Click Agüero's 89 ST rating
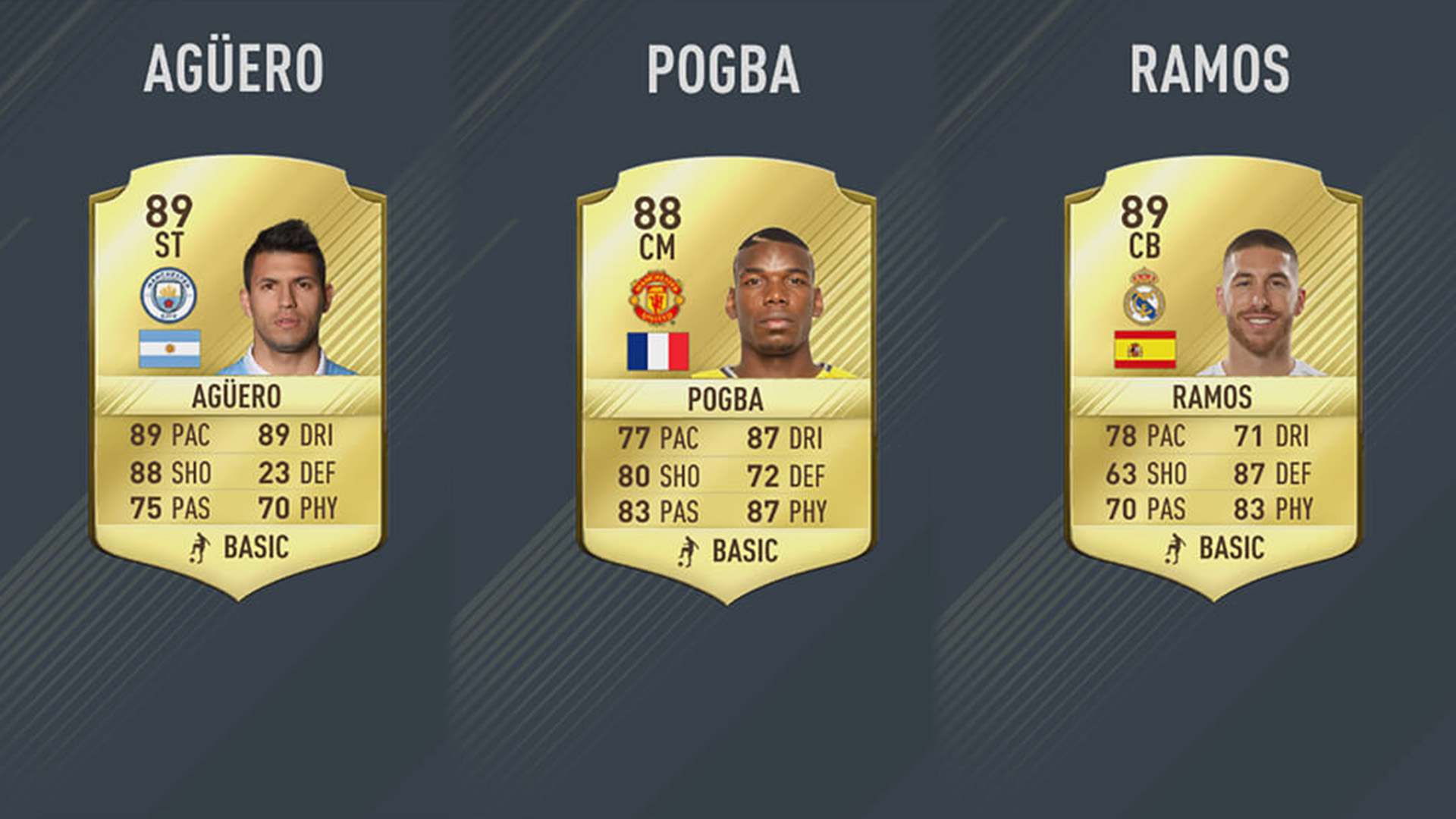The width and height of the screenshot is (1456, 819). (x=168, y=227)
